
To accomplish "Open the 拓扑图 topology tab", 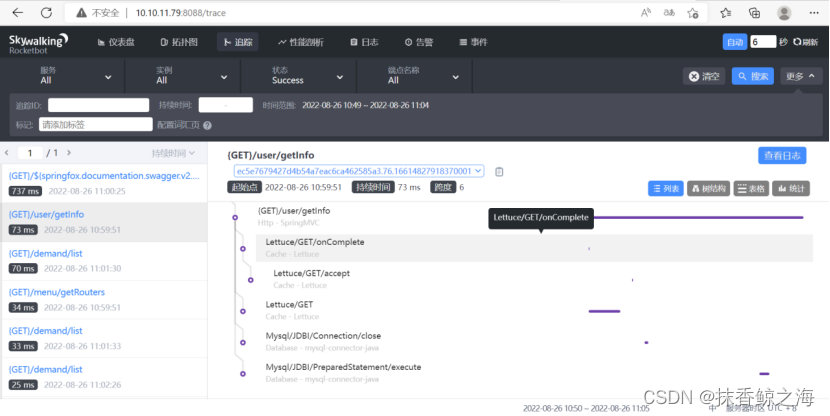I will tap(179, 42).
